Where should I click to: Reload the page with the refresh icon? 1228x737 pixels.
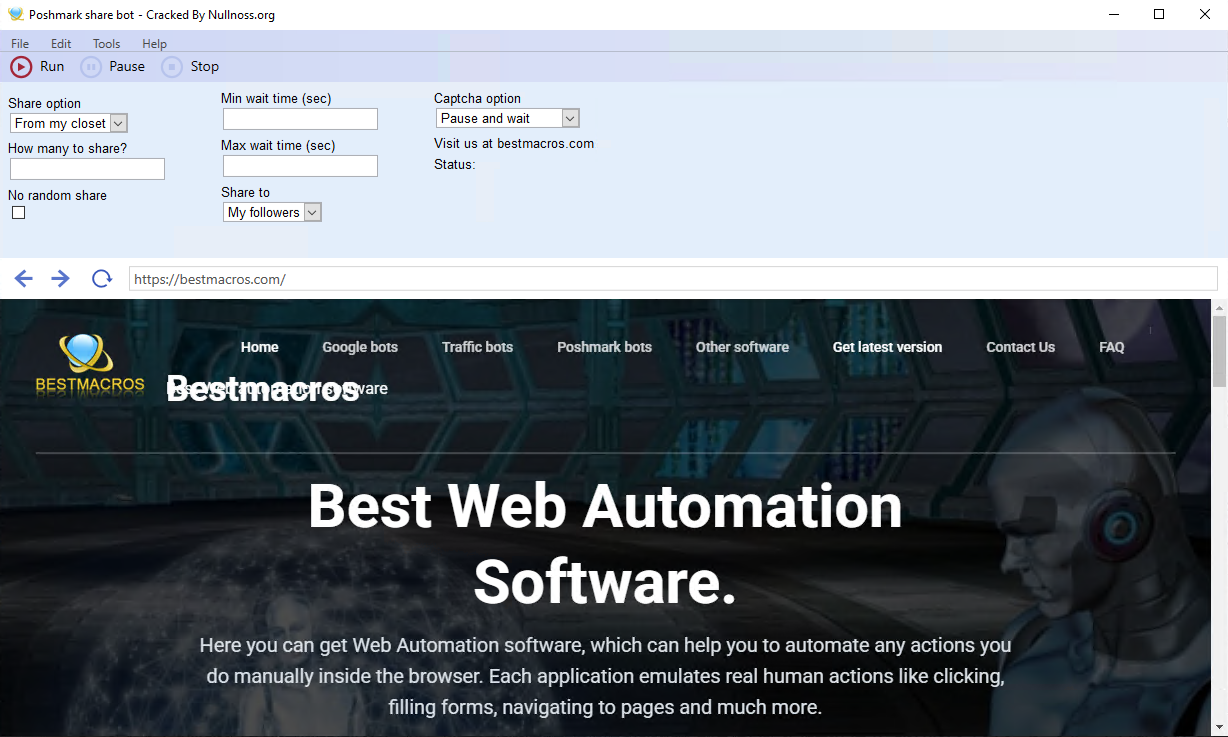point(101,279)
